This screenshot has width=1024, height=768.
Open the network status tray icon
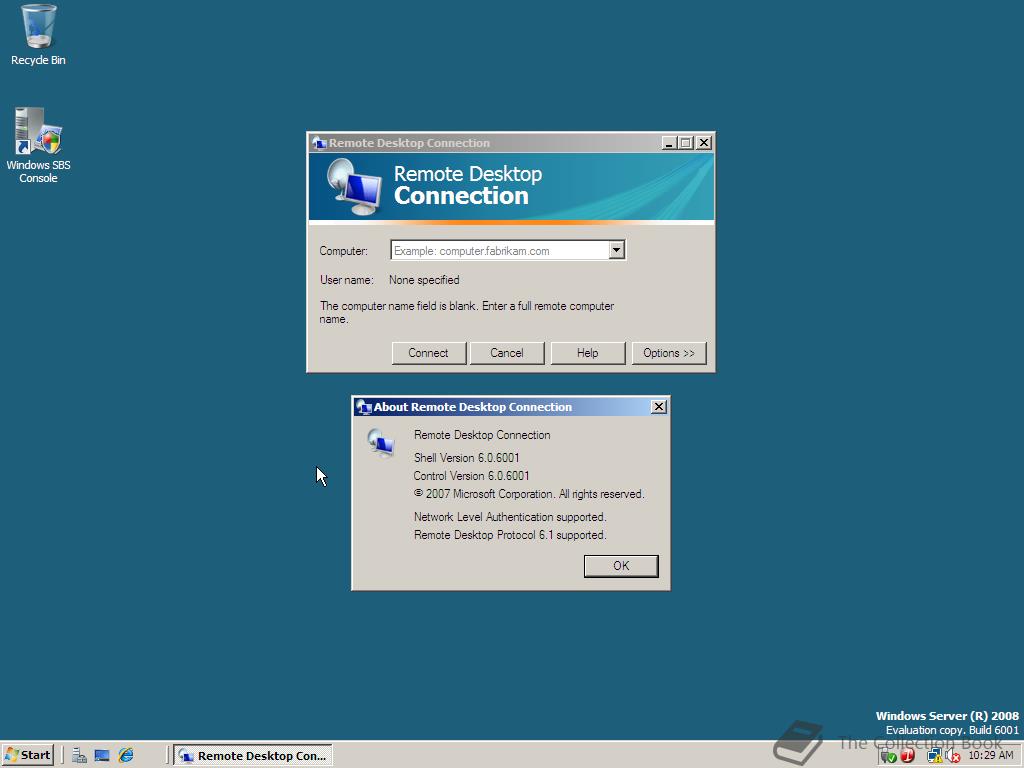934,756
